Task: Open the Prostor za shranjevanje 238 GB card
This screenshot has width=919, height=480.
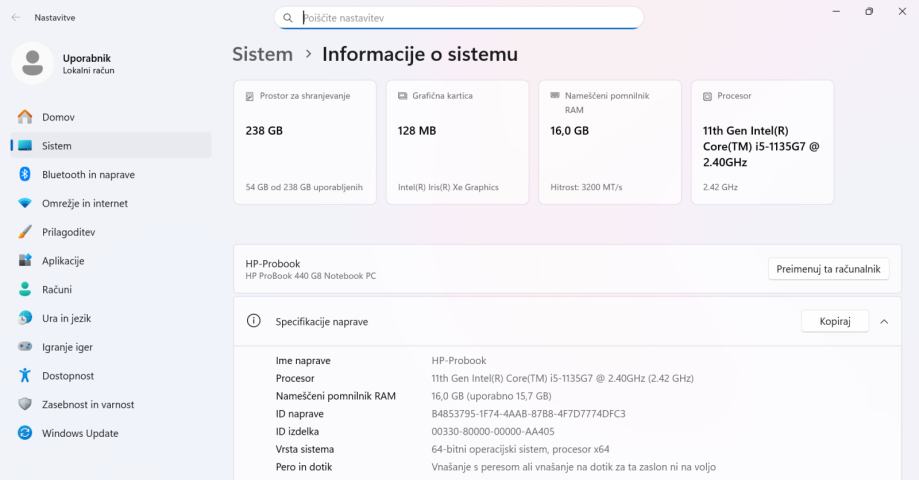Action: 305,142
